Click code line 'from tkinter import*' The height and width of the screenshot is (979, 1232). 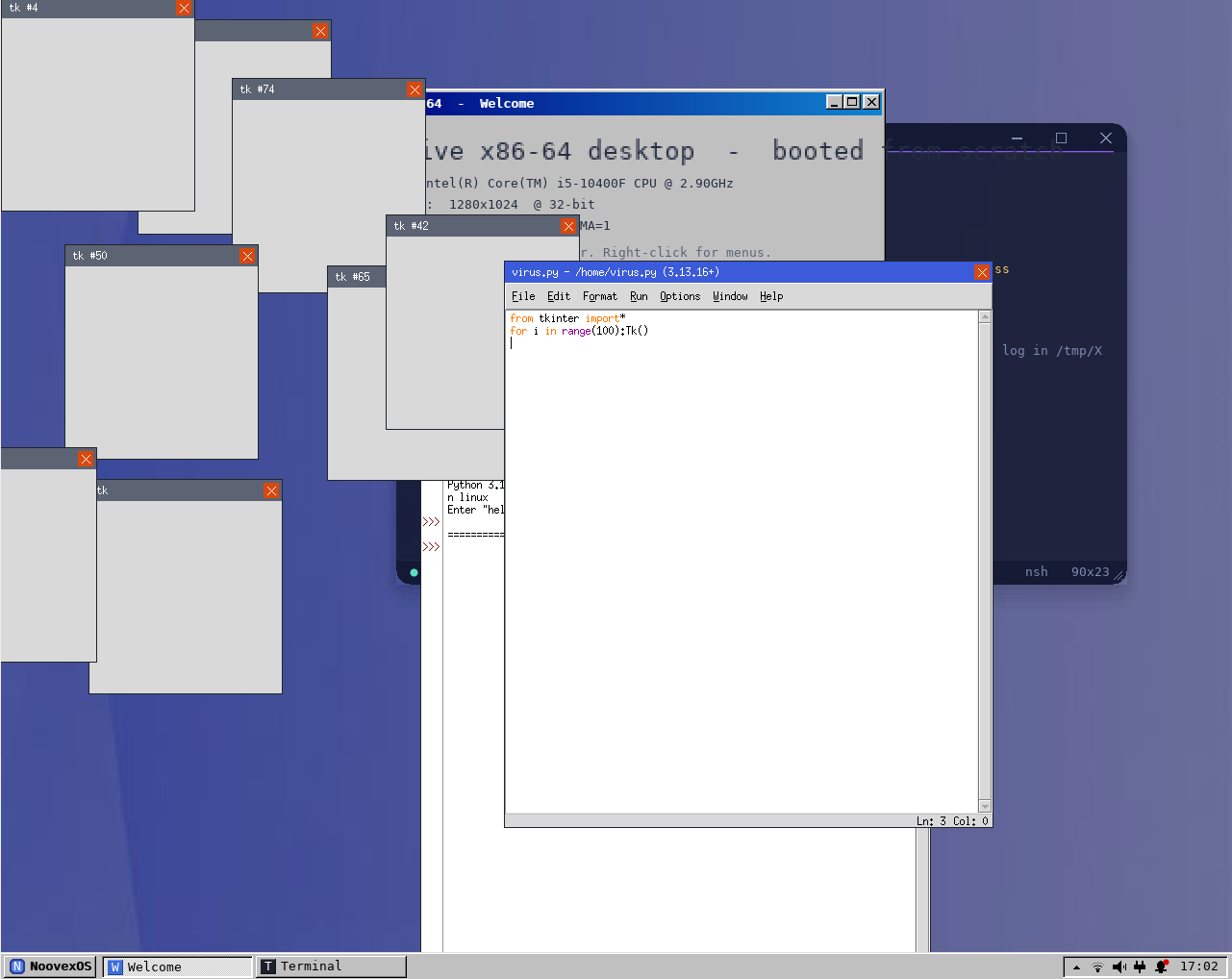click(567, 318)
